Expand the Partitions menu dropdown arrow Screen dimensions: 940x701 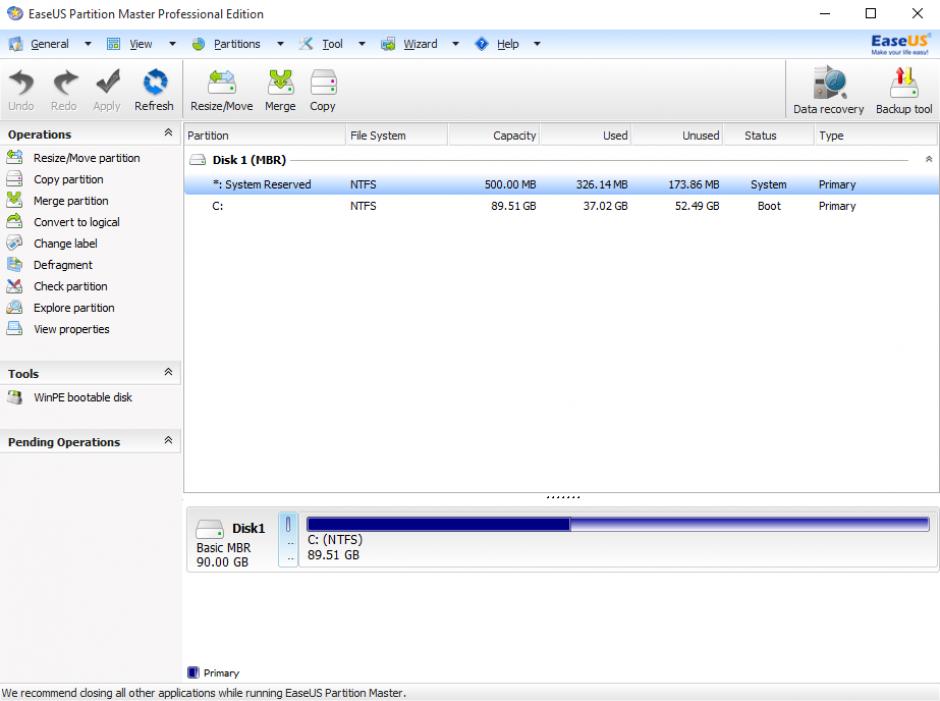(280, 44)
